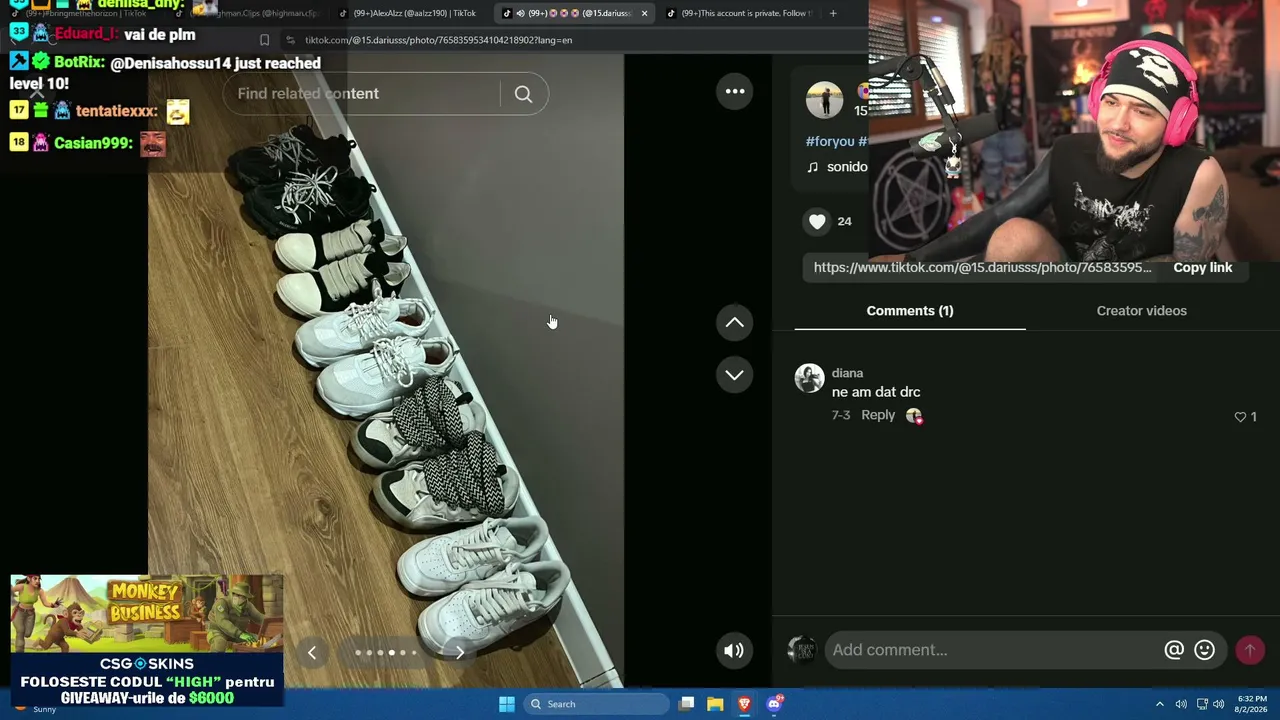Open the #foryou hashtag link
This screenshot has height=720, width=1280.
[830, 142]
